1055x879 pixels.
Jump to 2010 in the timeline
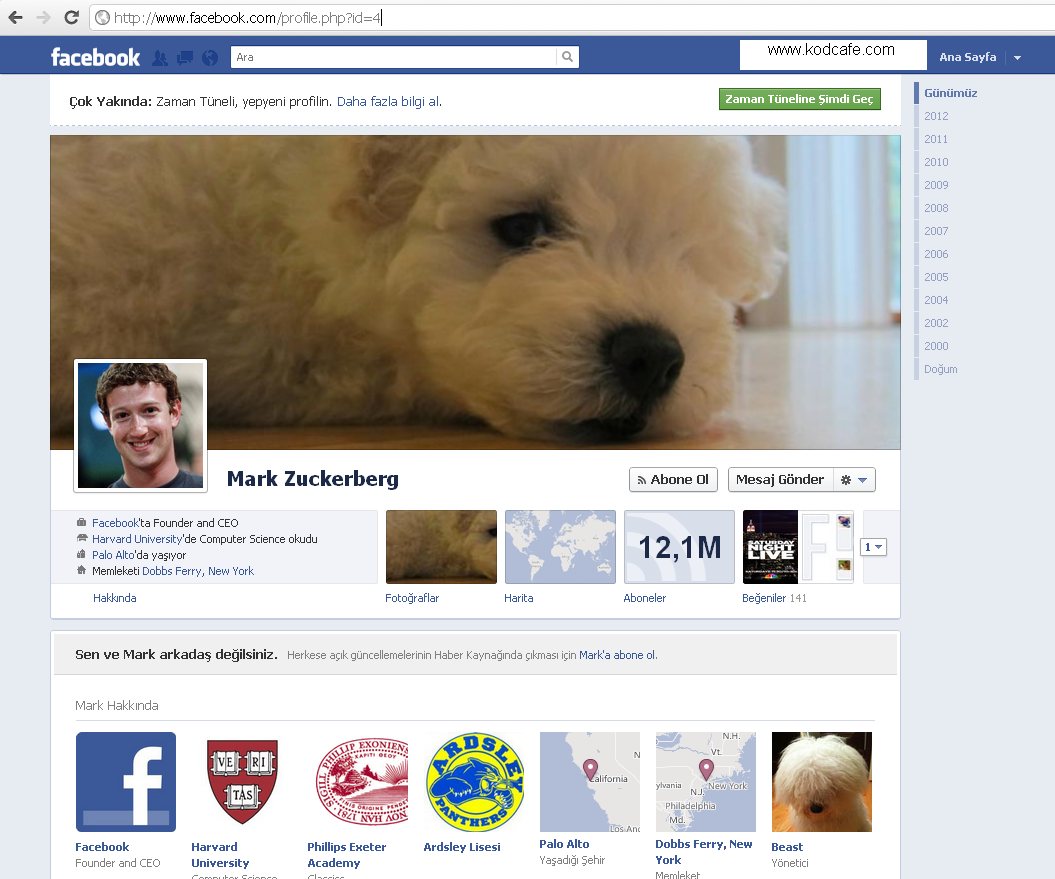[936, 162]
